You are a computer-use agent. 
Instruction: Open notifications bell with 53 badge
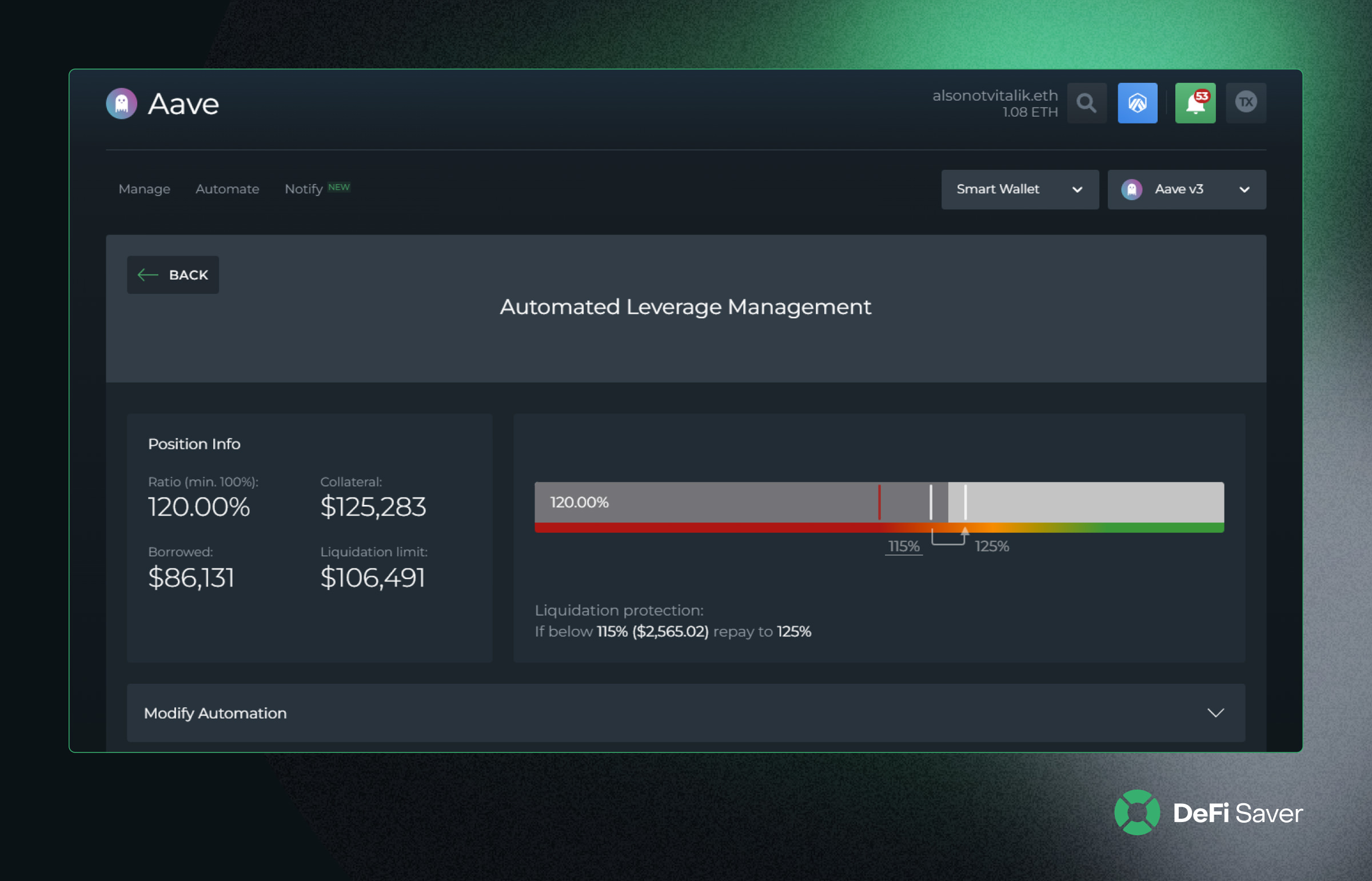pos(1195,103)
